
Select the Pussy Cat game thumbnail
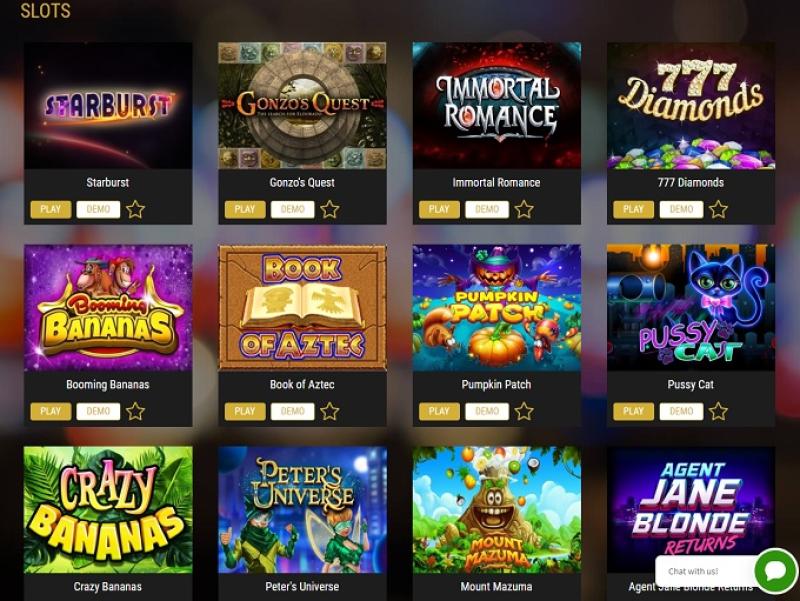pyautogui.click(x=691, y=308)
